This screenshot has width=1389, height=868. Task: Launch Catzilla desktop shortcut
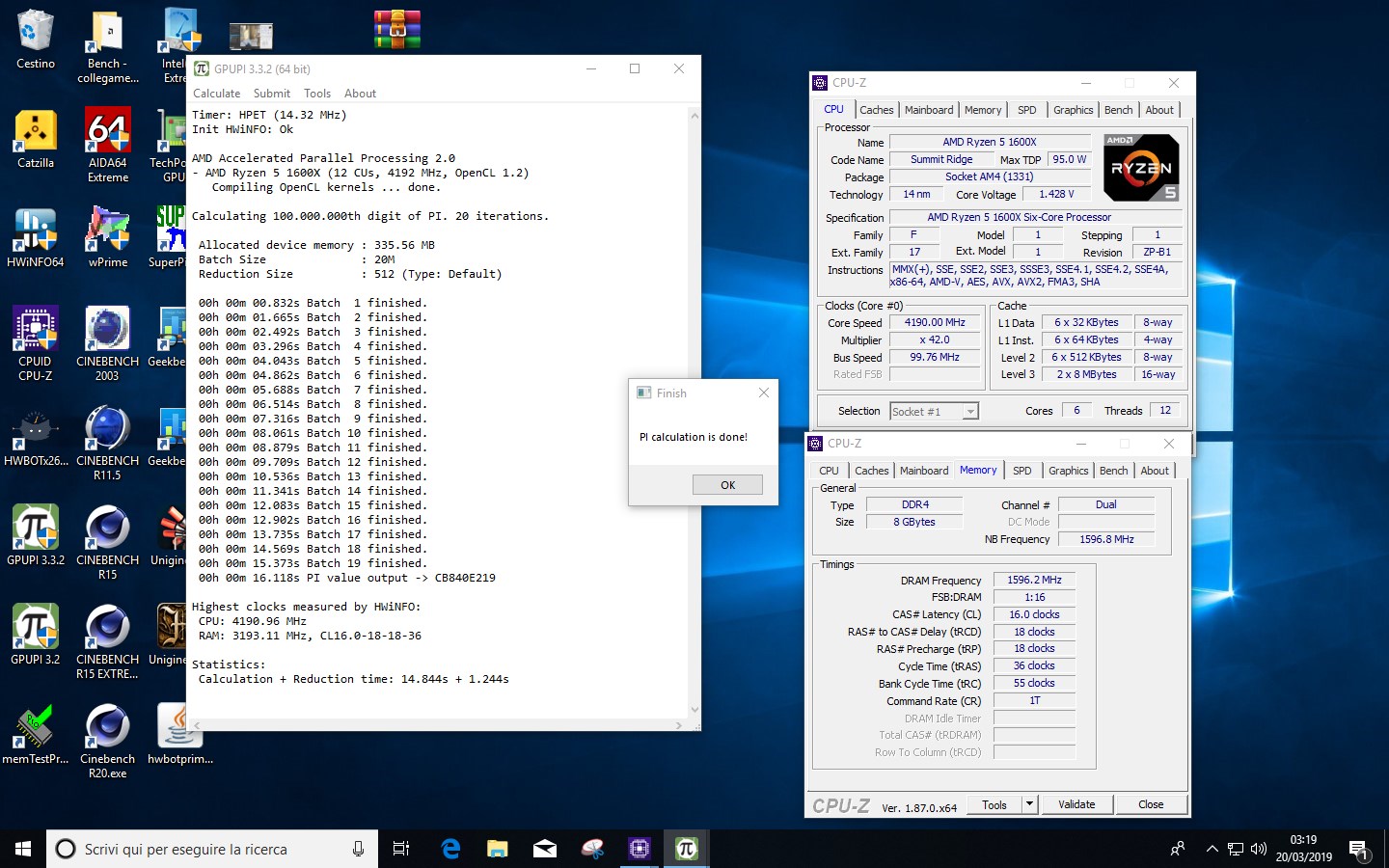click(x=36, y=140)
